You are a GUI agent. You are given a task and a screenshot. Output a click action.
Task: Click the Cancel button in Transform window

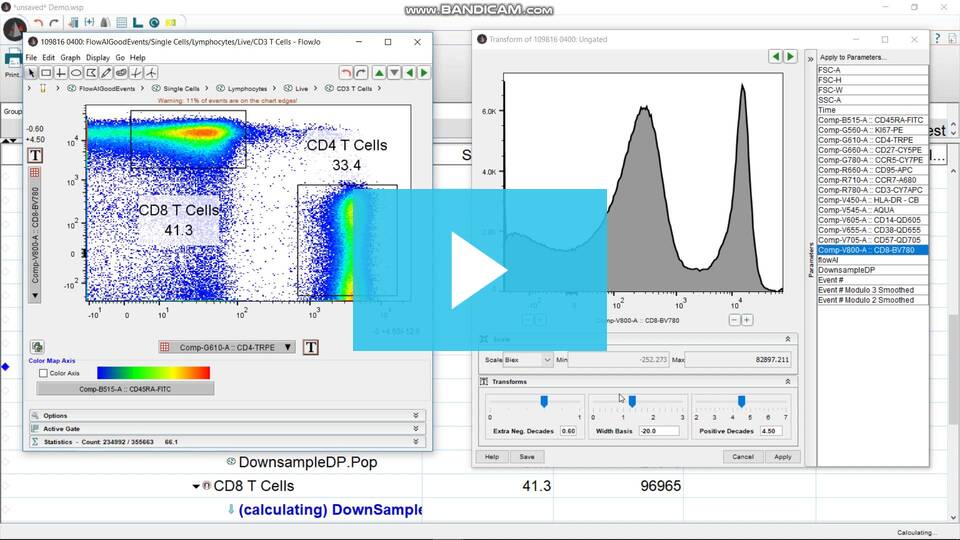coord(743,457)
